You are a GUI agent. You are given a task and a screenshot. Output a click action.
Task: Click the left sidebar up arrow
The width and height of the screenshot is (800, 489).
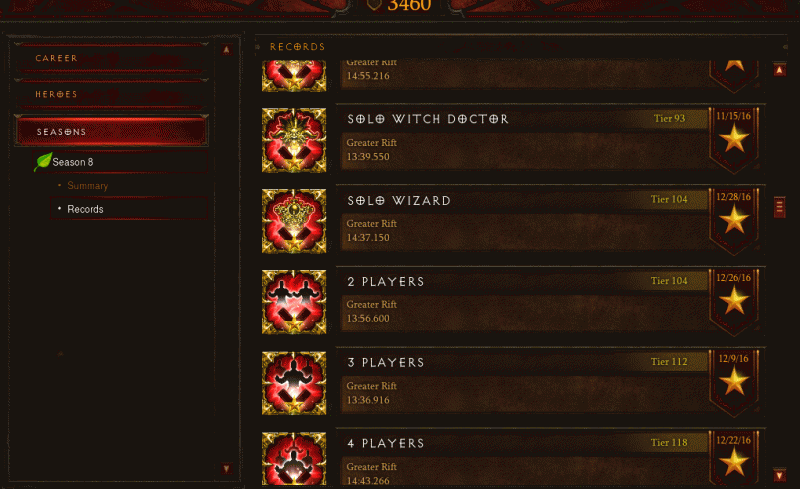pyautogui.click(x=227, y=50)
